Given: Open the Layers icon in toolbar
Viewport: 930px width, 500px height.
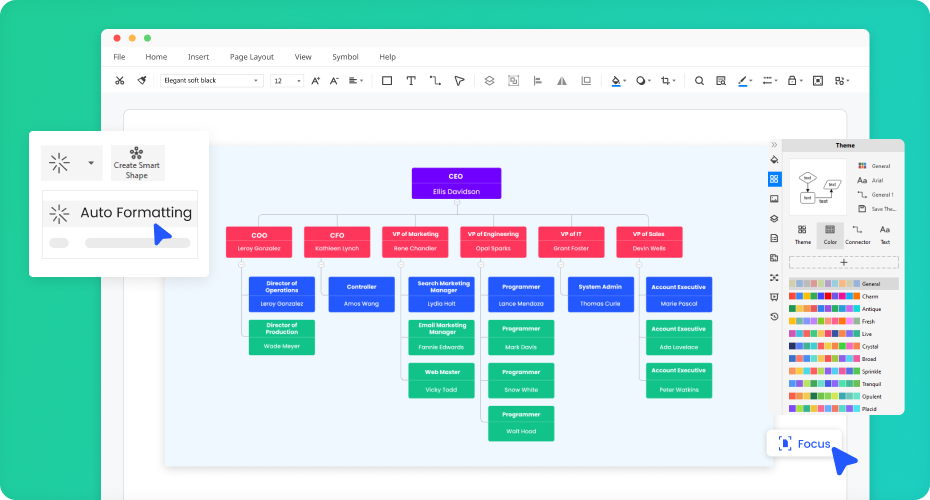Looking at the screenshot, I should [x=489, y=80].
